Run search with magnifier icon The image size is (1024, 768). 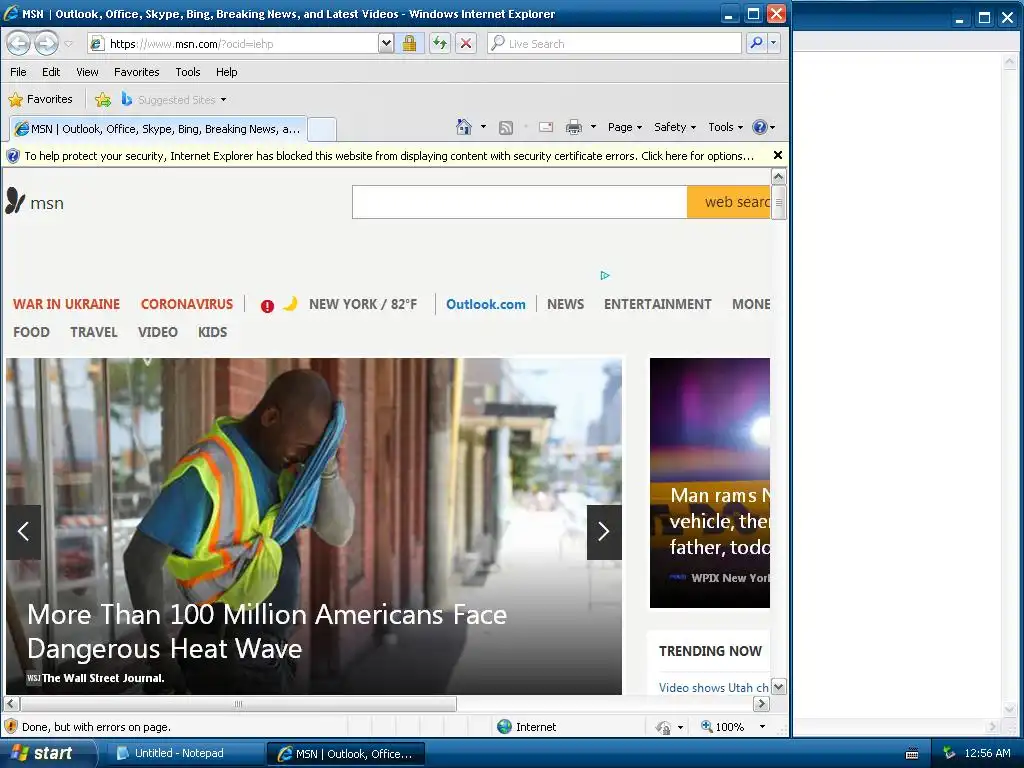pos(756,44)
